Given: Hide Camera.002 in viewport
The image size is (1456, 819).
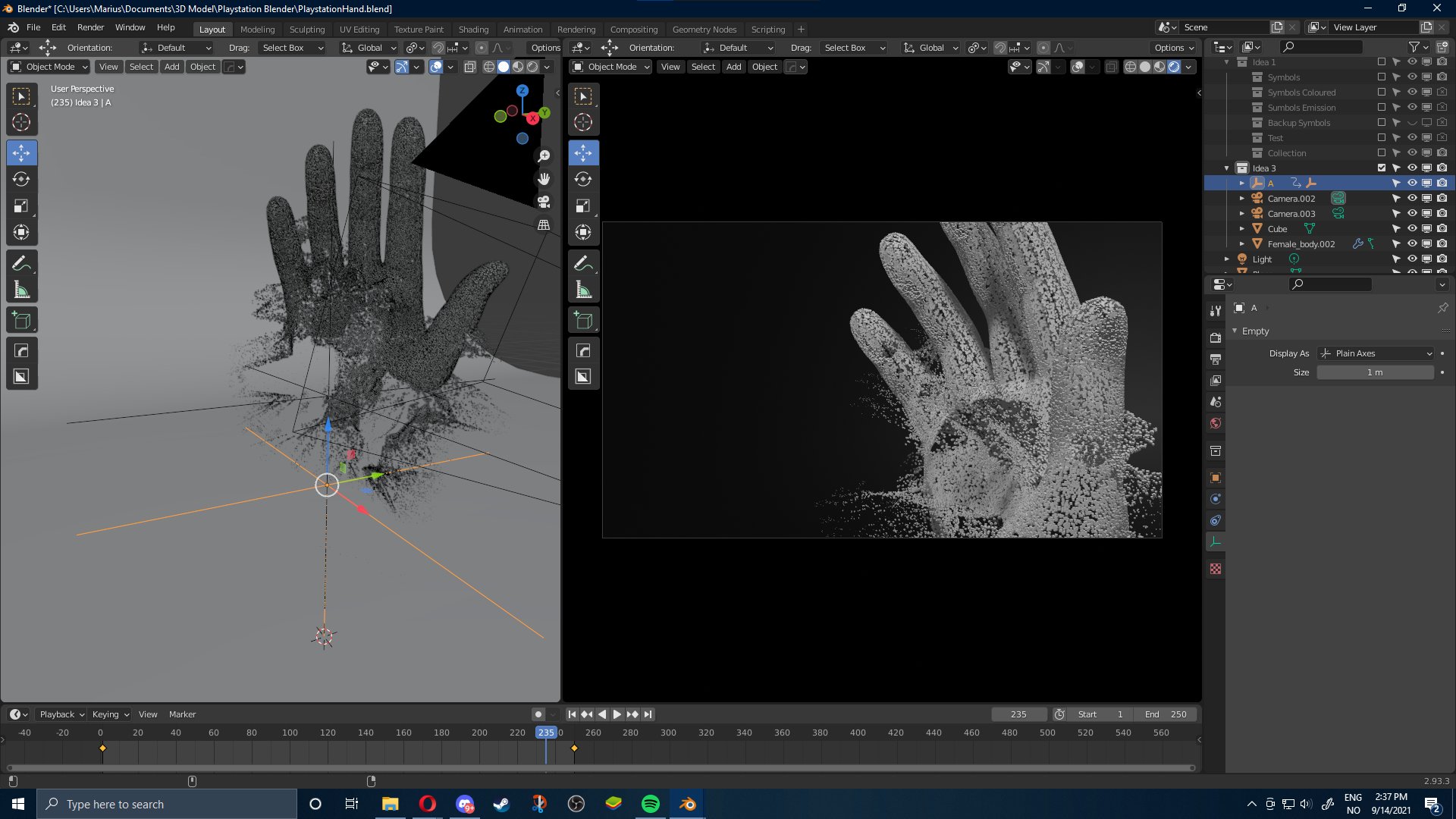Looking at the screenshot, I should click(x=1412, y=198).
